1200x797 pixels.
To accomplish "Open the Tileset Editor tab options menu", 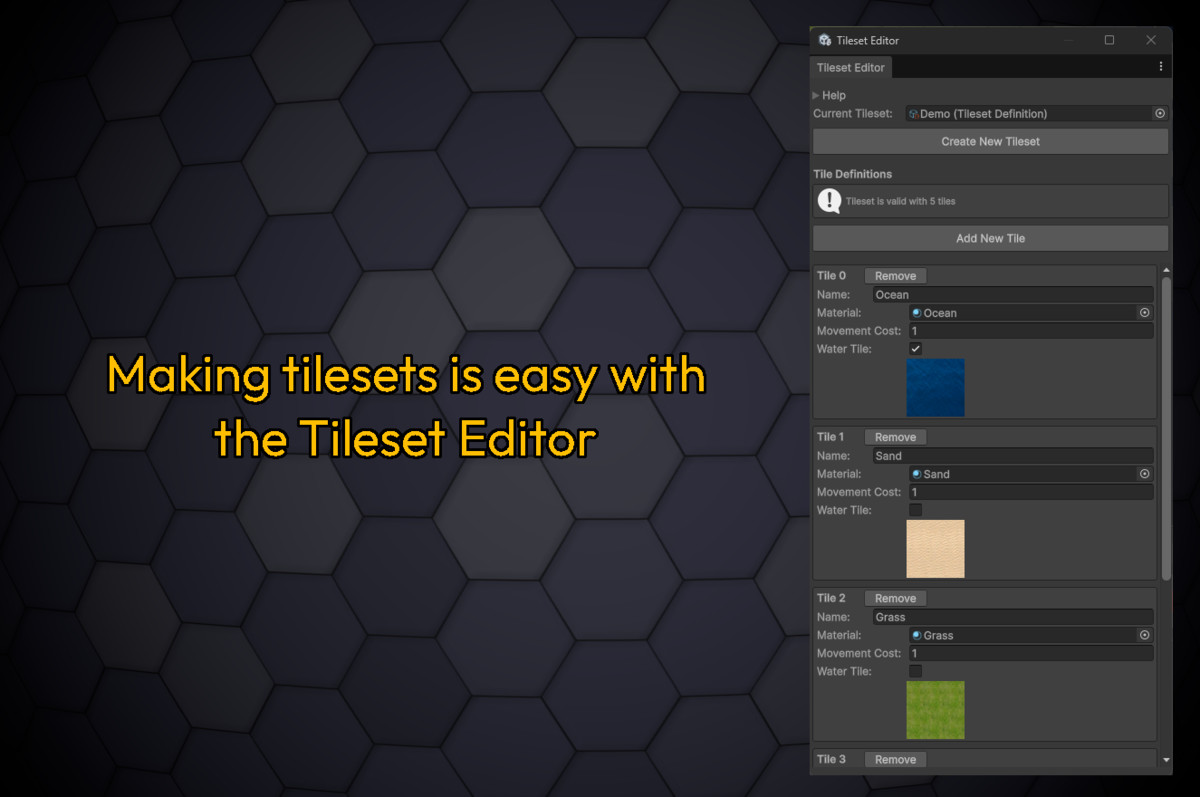I will click(x=1160, y=67).
